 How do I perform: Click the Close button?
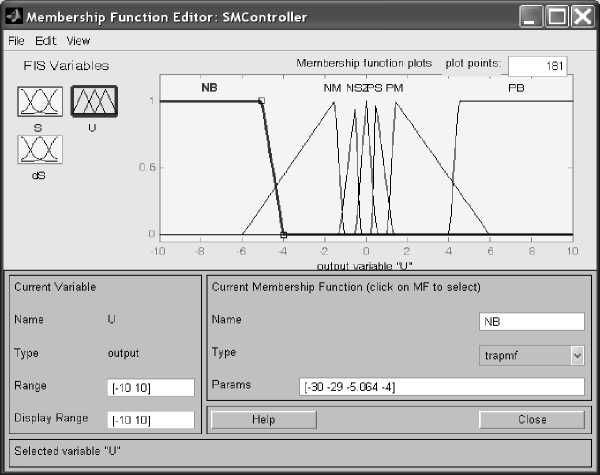[x=531, y=419]
